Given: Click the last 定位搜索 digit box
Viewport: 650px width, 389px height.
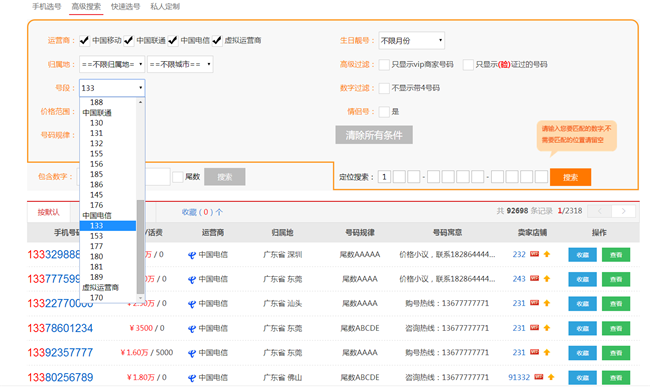Looking at the screenshot, I should (x=541, y=177).
